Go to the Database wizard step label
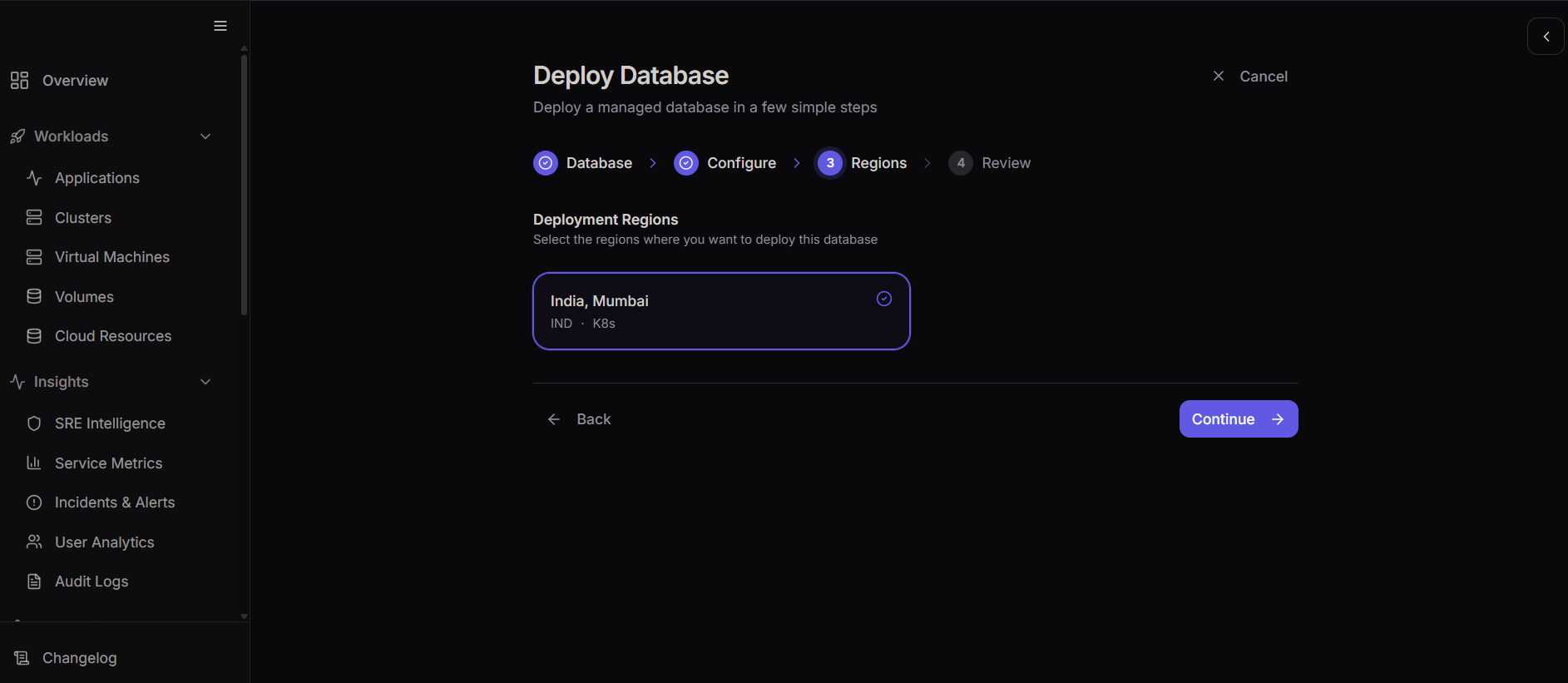 coord(599,163)
